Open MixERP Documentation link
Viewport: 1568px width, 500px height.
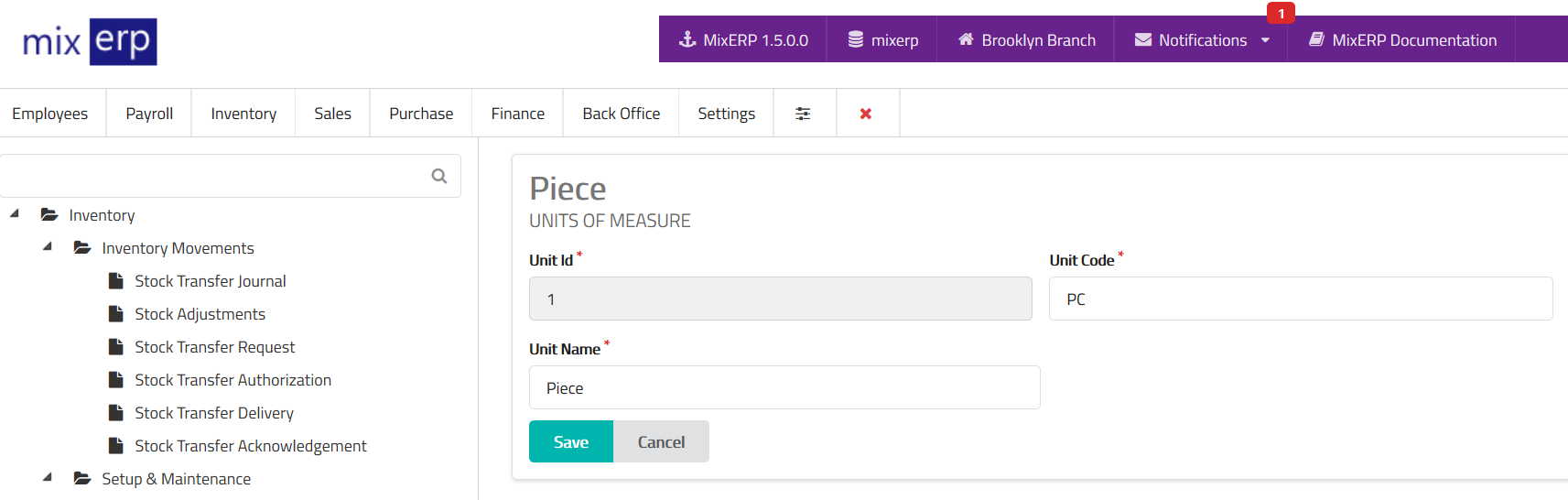(1402, 40)
